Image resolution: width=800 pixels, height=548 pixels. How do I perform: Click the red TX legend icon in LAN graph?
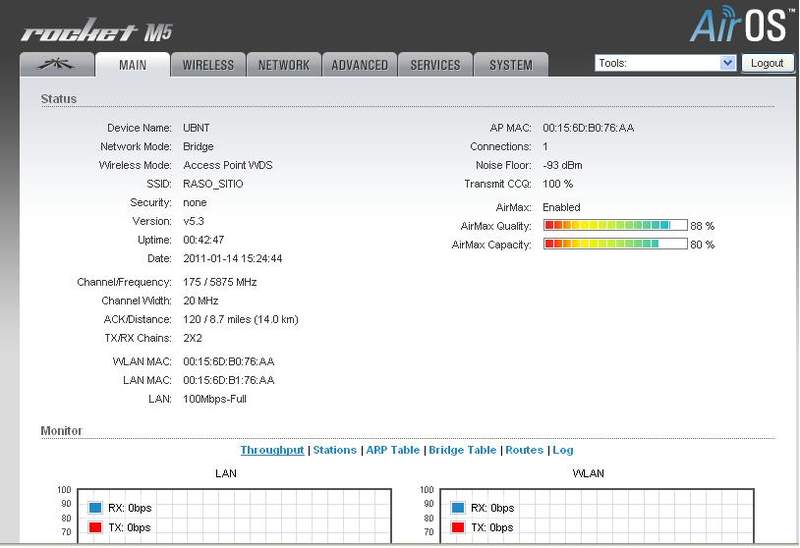click(x=95, y=527)
